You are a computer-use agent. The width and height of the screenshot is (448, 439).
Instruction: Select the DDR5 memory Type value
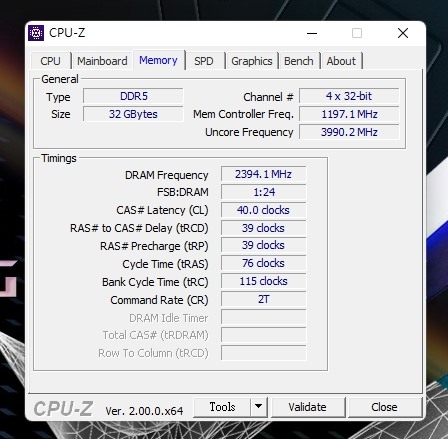pos(133,96)
